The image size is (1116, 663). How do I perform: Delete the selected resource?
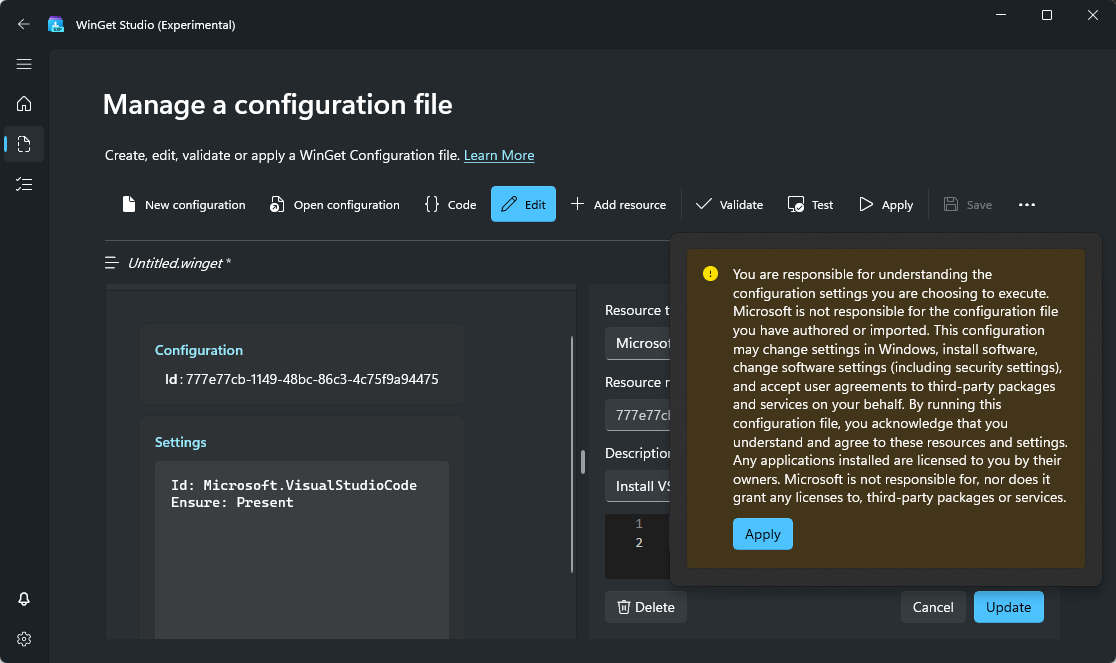[x=645, y=607]
